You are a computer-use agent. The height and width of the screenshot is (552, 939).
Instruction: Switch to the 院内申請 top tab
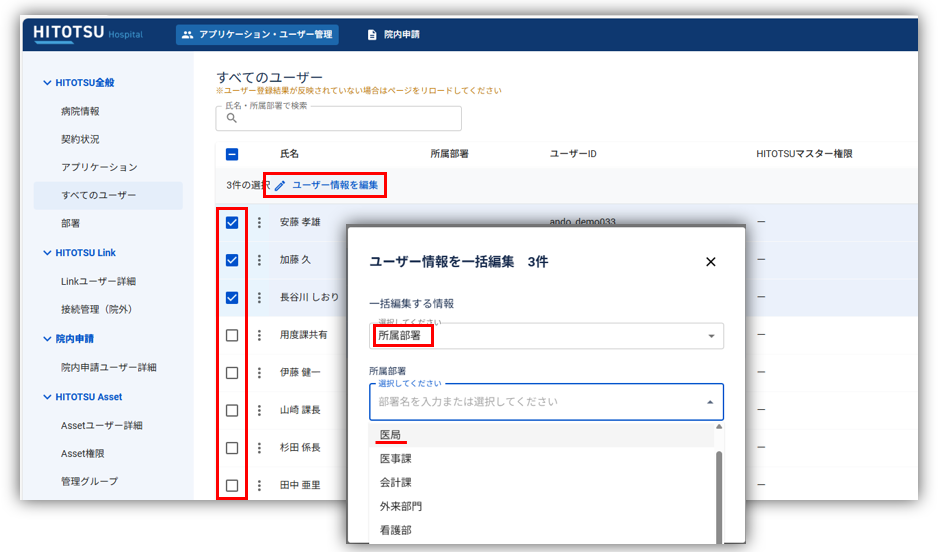point(393,35)
